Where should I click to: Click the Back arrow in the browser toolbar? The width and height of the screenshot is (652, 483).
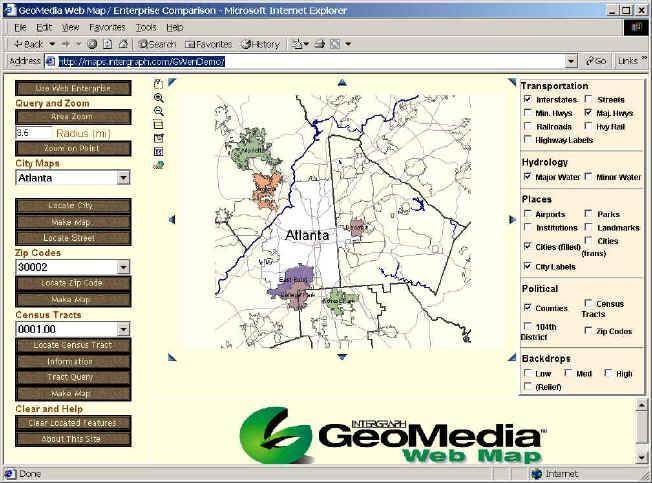(x=28, y=44)
